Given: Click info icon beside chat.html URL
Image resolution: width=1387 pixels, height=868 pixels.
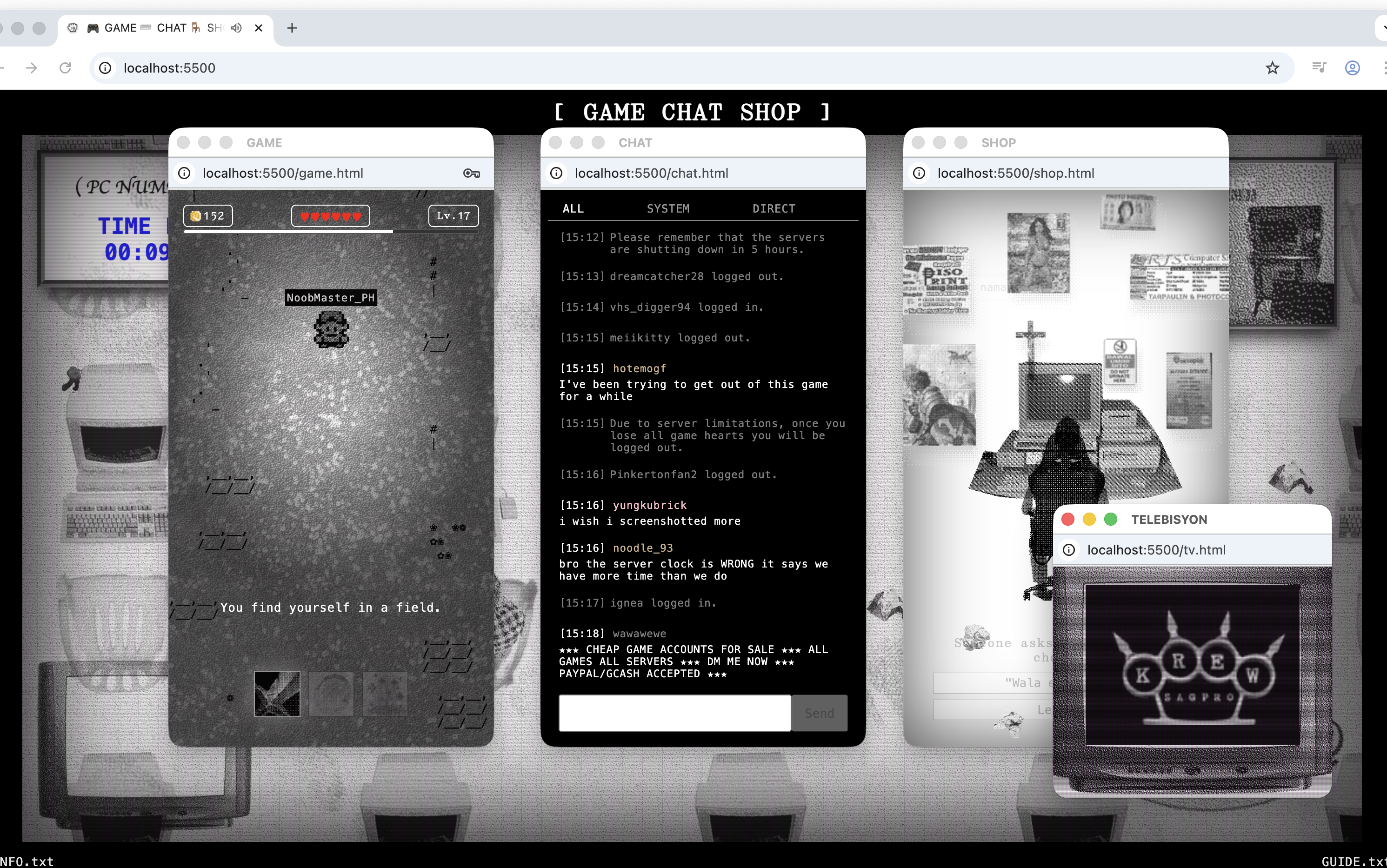Looking at the screenshot, I should (556, 174).
